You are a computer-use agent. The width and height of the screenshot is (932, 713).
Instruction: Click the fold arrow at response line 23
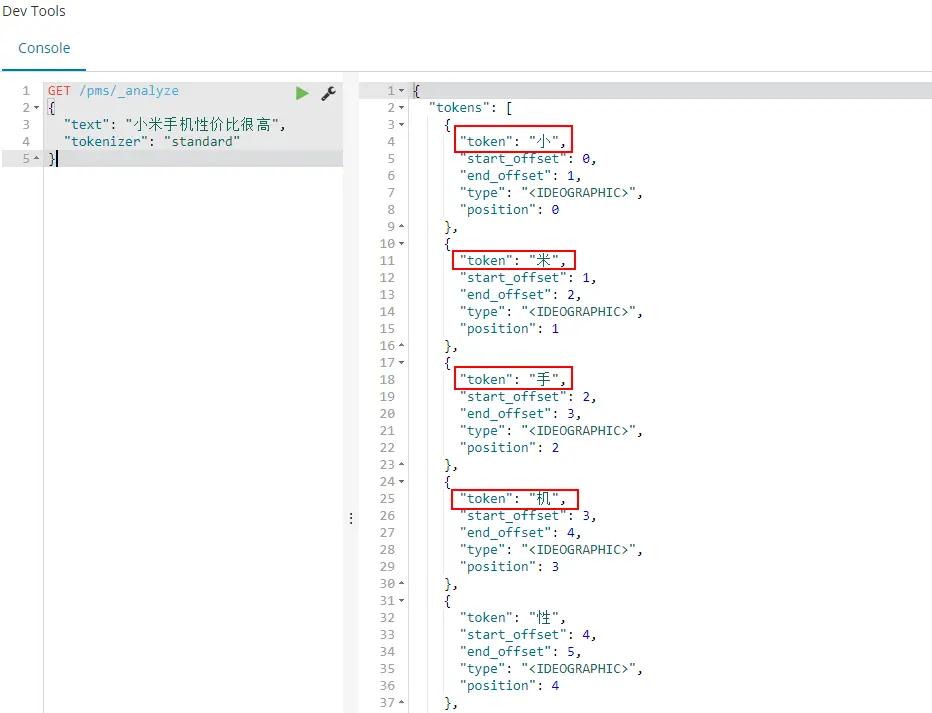pyautogui.click(x=402, y=464)
